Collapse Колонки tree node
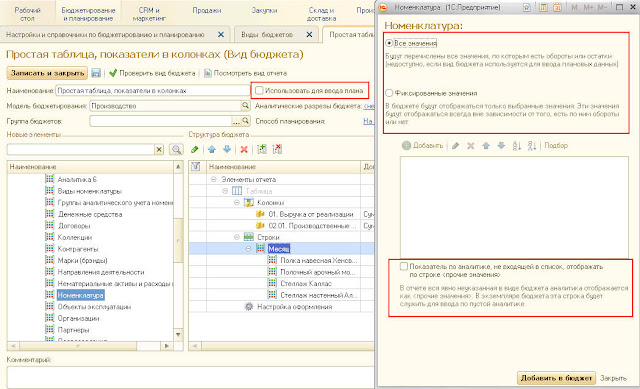Screen dimensions: 640x389 pyautogui.click(x=237, y=202)
